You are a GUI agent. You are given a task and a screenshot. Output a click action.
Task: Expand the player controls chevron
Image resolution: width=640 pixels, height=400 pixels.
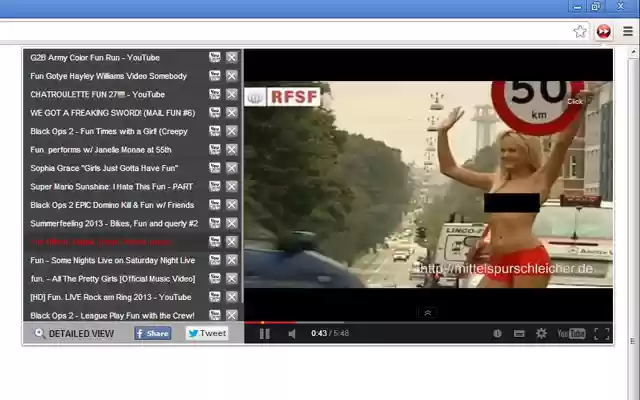[427, 313]
